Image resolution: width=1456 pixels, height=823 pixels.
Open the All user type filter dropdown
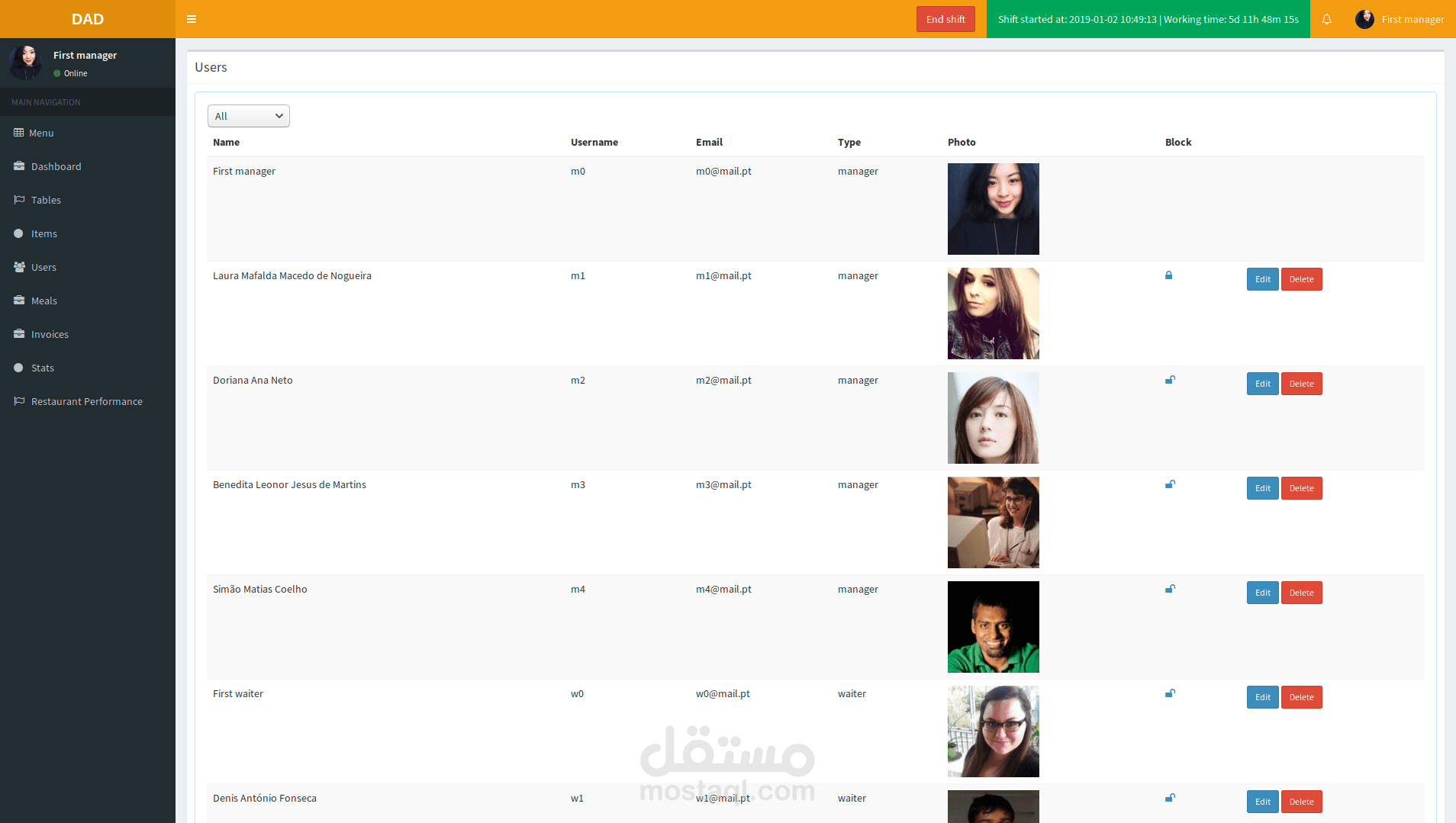tap(249, 116)
